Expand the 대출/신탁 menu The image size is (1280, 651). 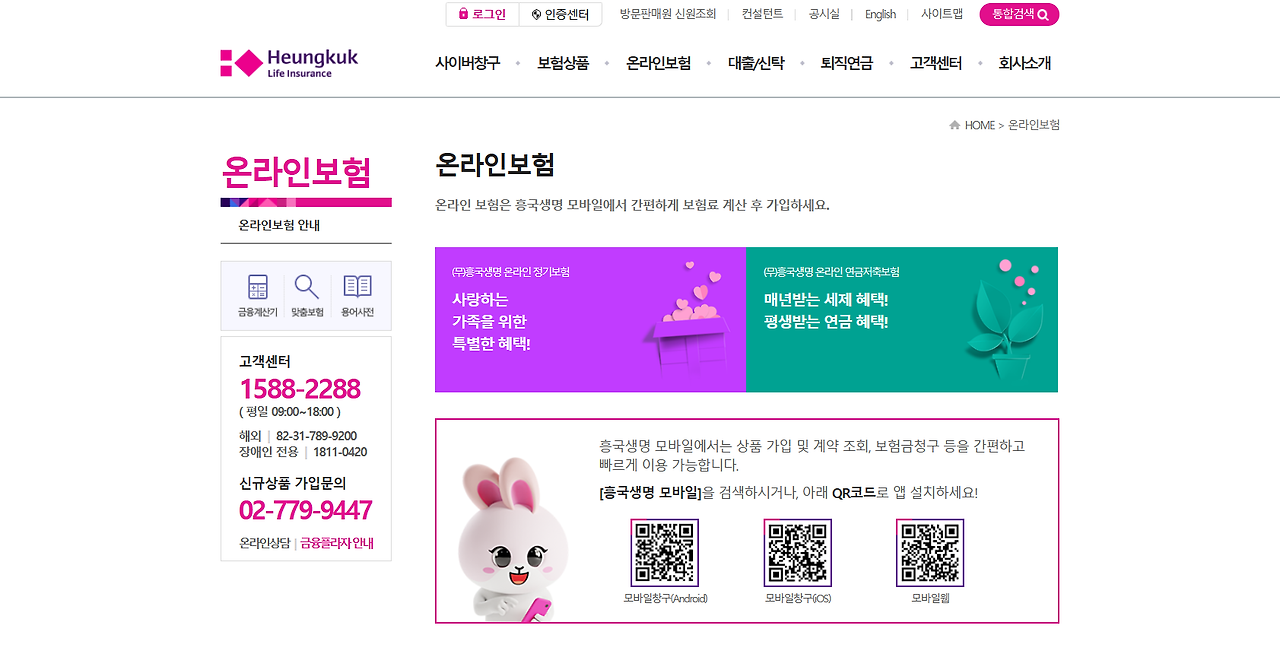(757, 63)
